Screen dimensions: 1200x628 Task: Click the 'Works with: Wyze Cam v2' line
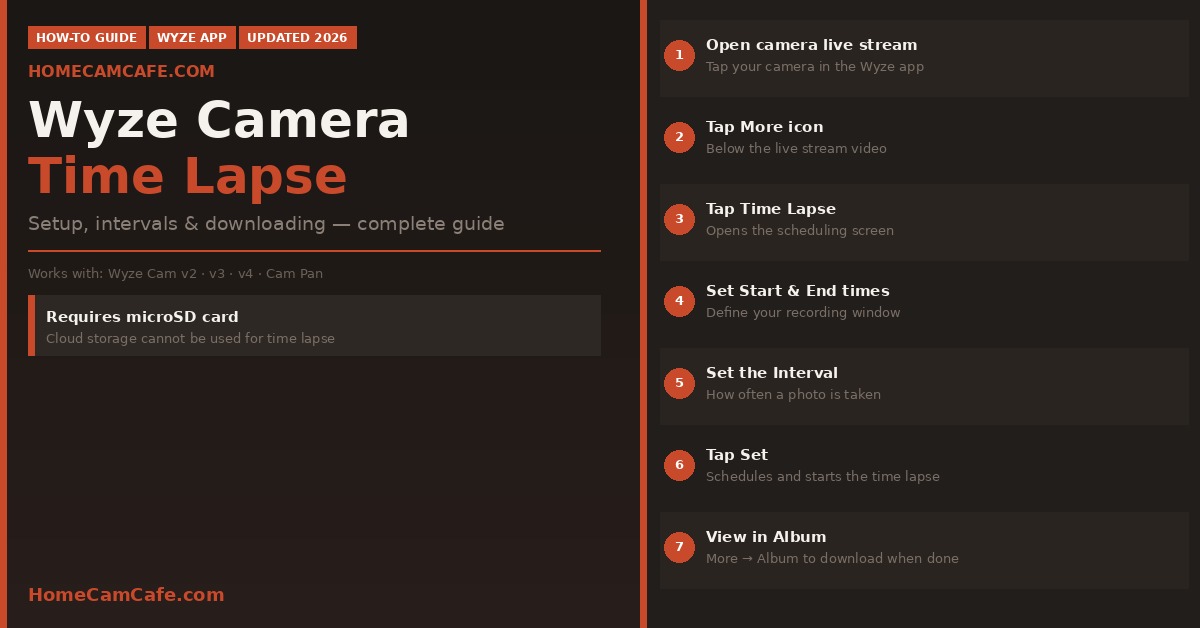click(175, 274)
